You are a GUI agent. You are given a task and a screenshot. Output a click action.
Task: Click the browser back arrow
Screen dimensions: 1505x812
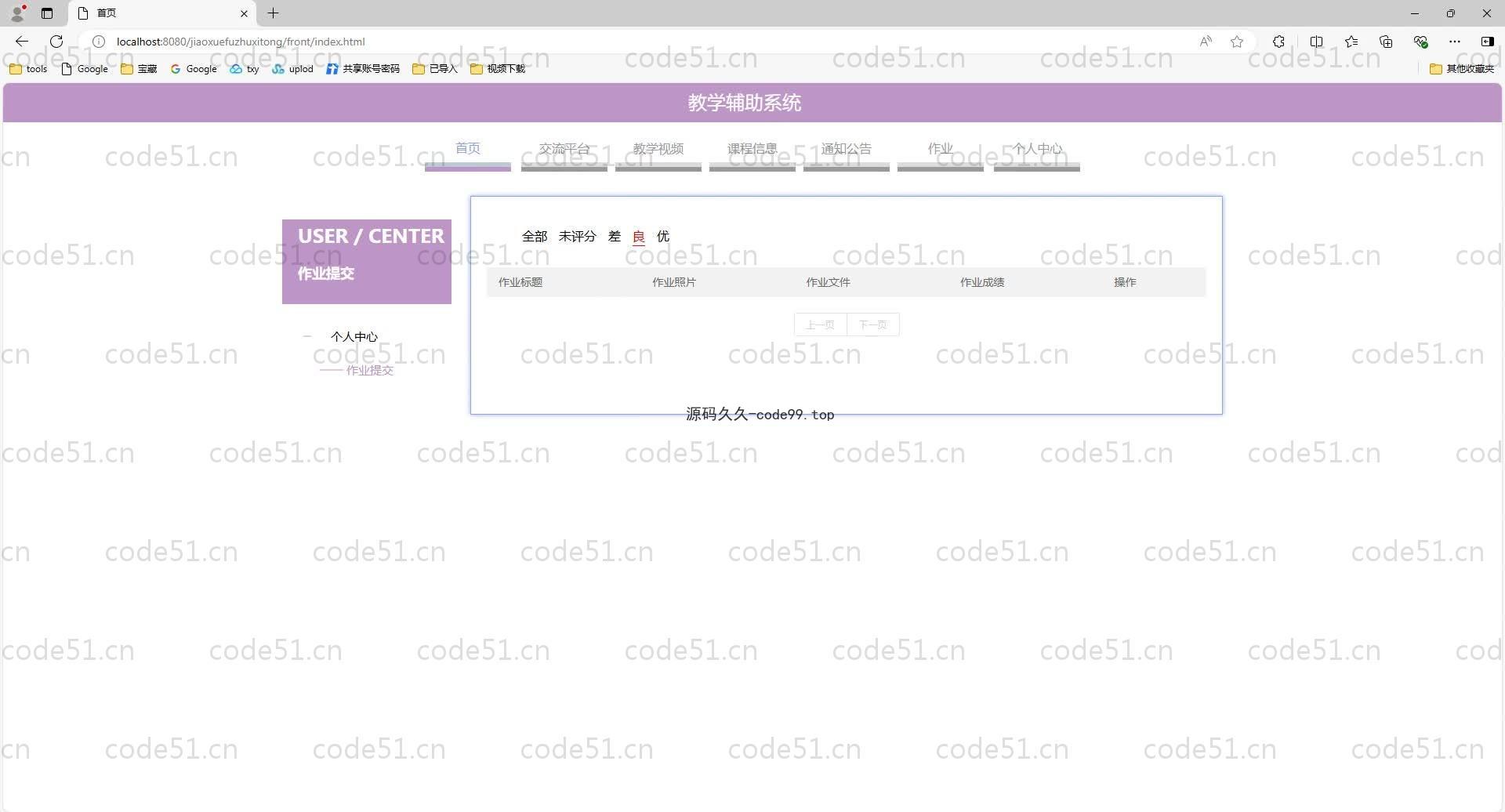click(x=22, y=42)
